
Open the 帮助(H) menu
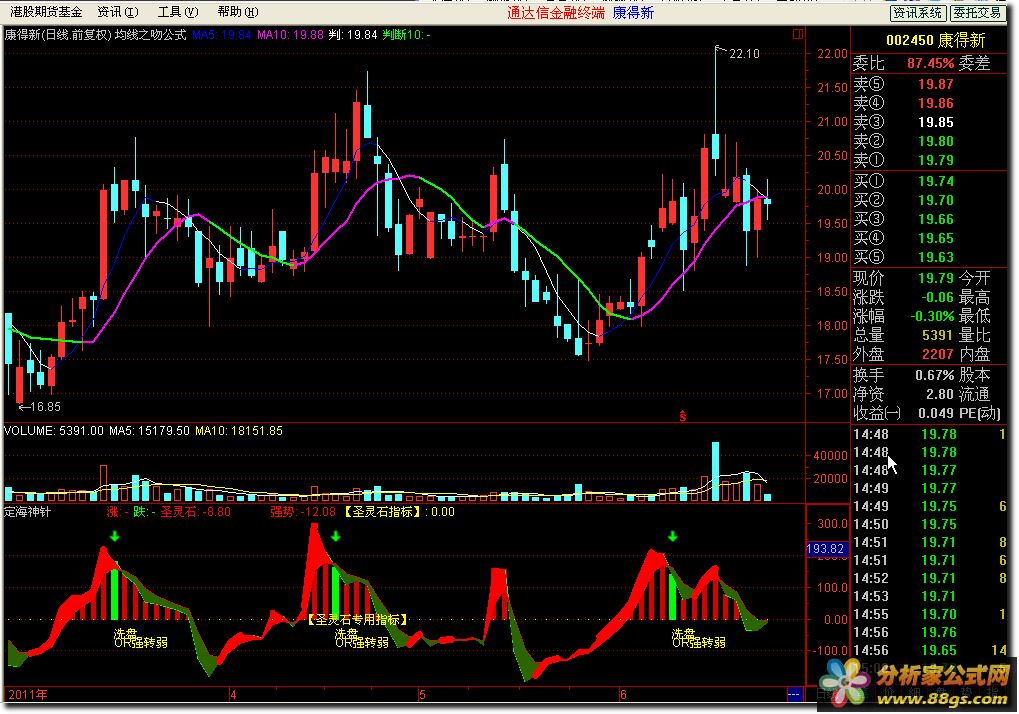pyautogui.click(x=238, y=12)
